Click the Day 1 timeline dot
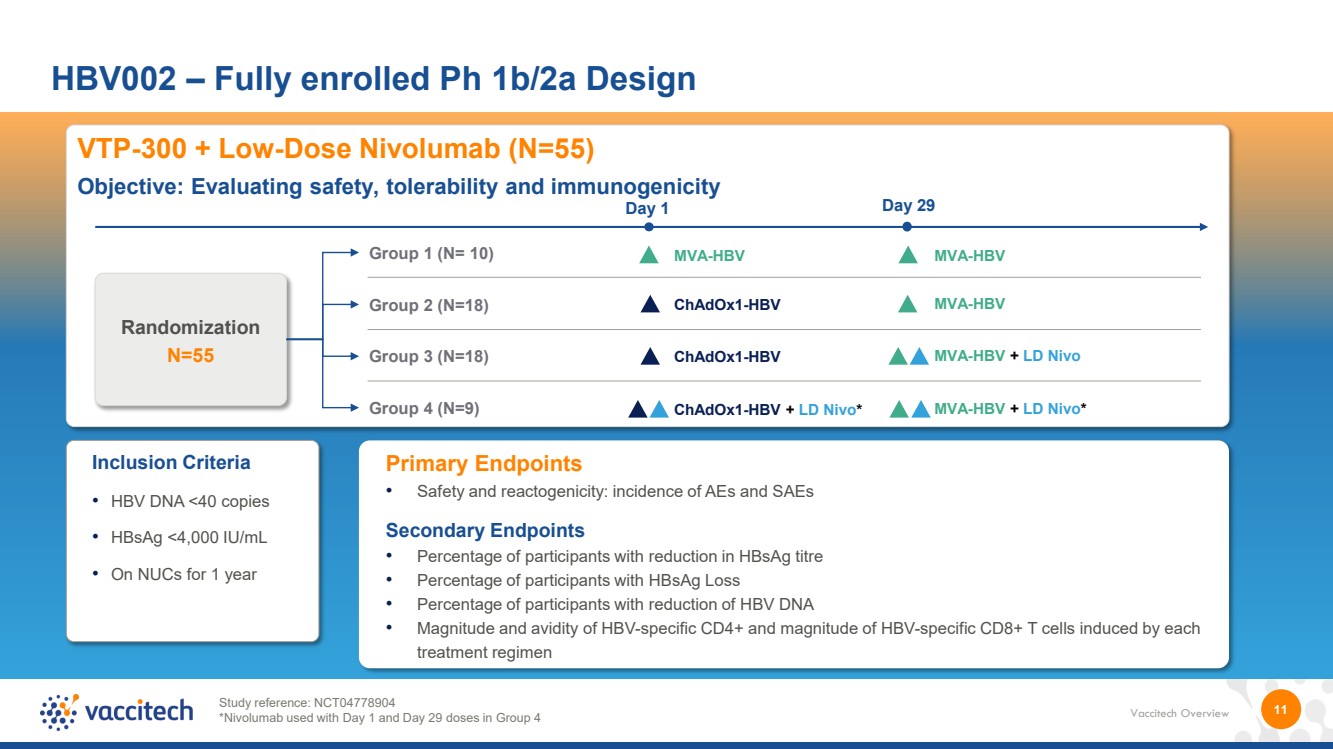This screenshot has width=1333, height=749. [649, 227]
